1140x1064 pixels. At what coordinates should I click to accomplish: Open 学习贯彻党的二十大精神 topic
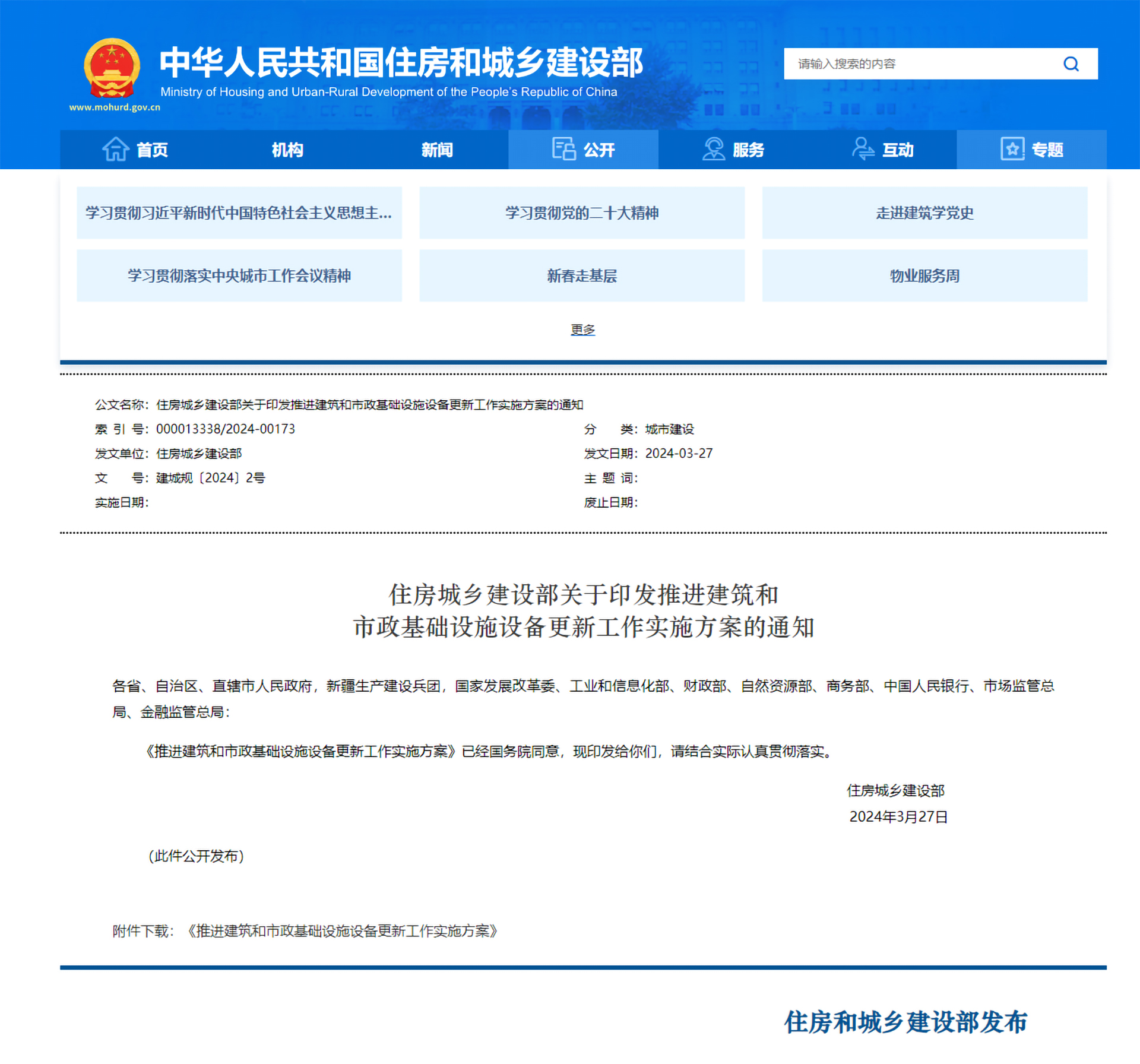tap(582, 213)
